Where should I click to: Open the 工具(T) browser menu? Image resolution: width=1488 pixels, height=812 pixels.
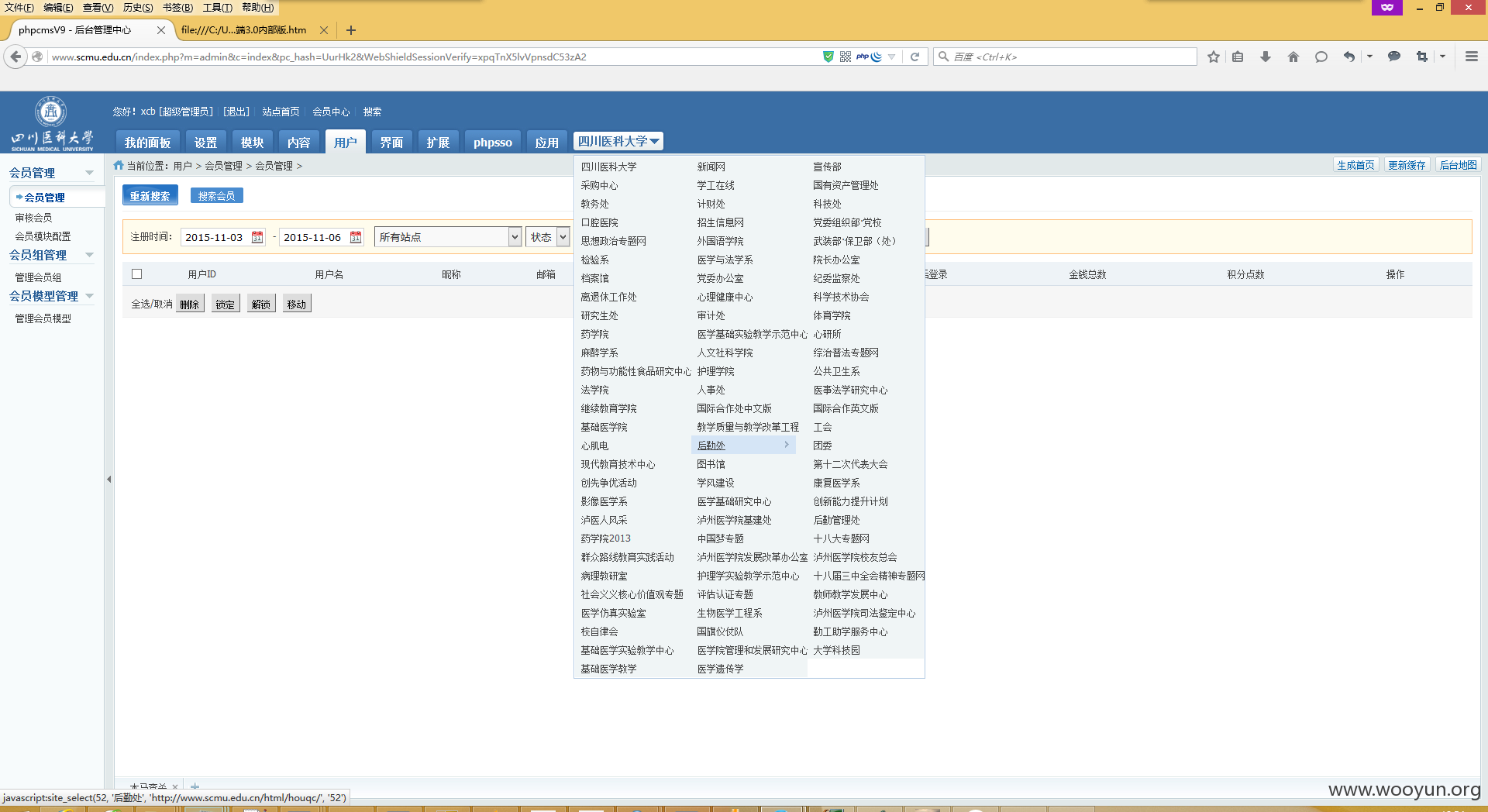pos(217,7)
